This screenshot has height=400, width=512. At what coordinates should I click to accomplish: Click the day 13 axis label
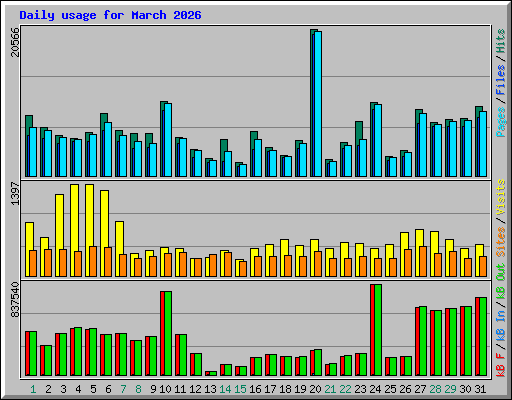click(210, 389)
